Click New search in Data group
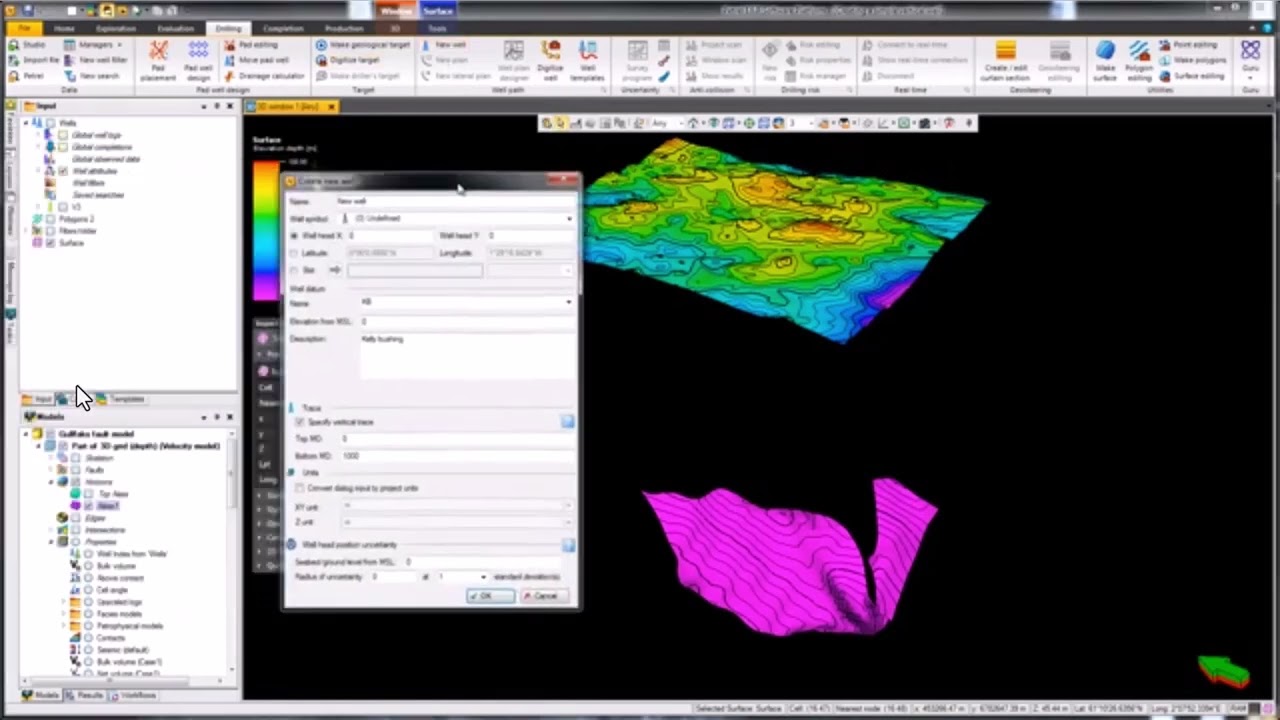Screen dimensions: 1280x720 coord(92,75)
